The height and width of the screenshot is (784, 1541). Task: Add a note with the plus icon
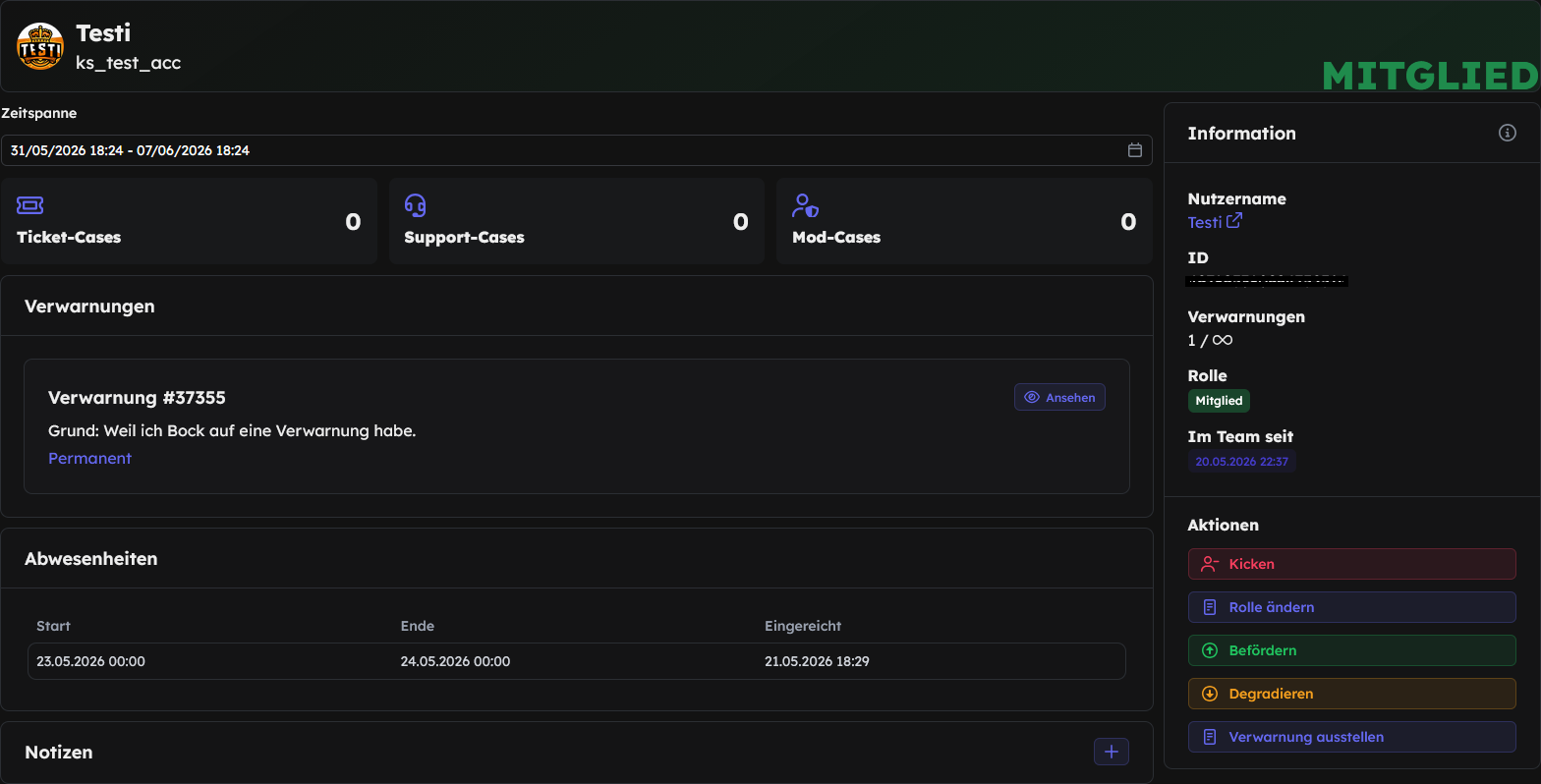point(1112,752)
